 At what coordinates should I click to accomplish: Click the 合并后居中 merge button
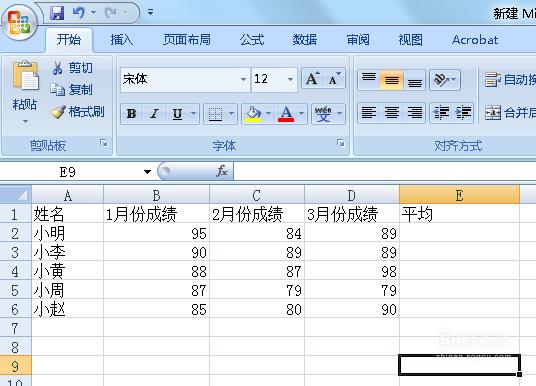(510, 112)
